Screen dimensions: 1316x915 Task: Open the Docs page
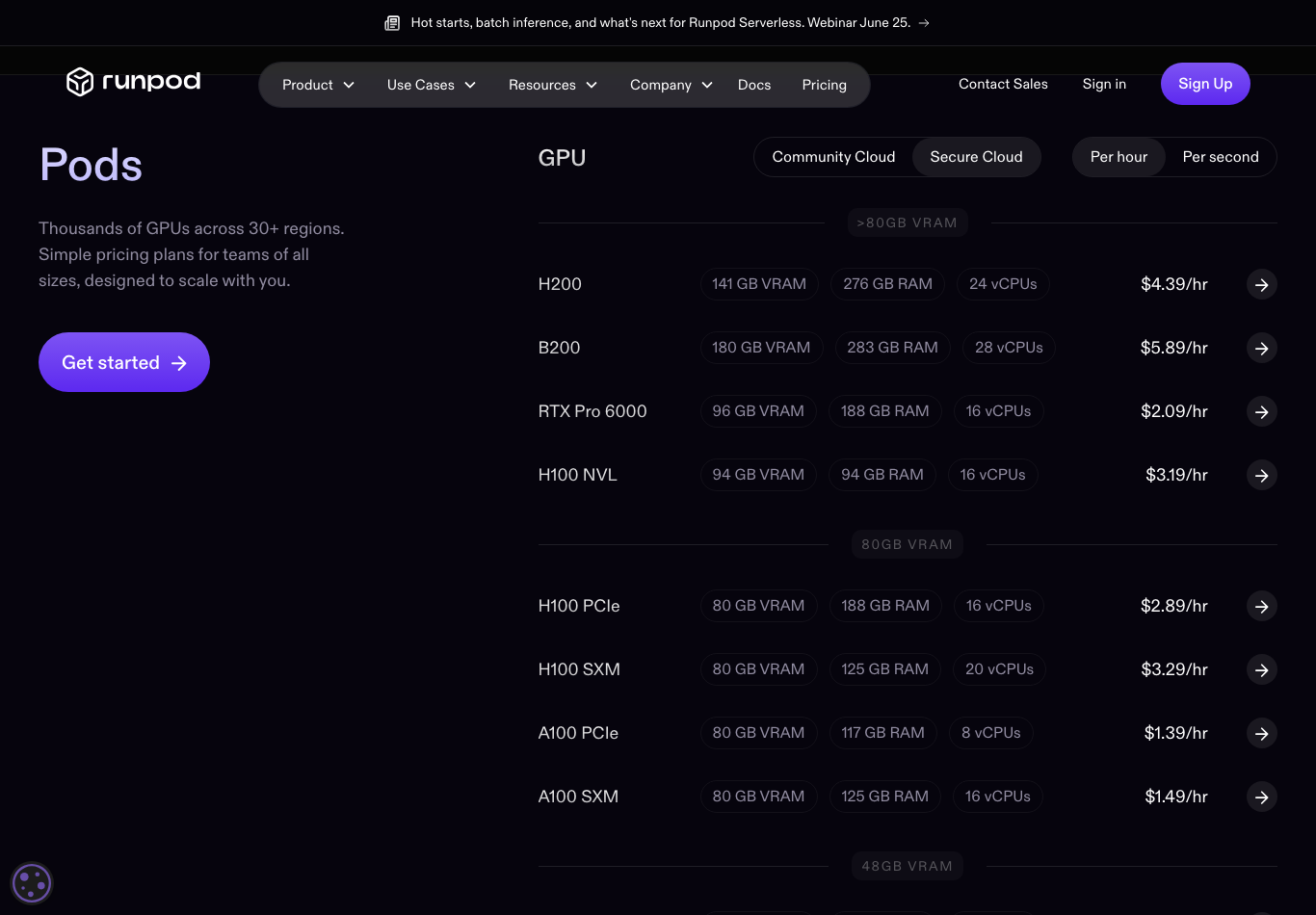click(754, 85)
